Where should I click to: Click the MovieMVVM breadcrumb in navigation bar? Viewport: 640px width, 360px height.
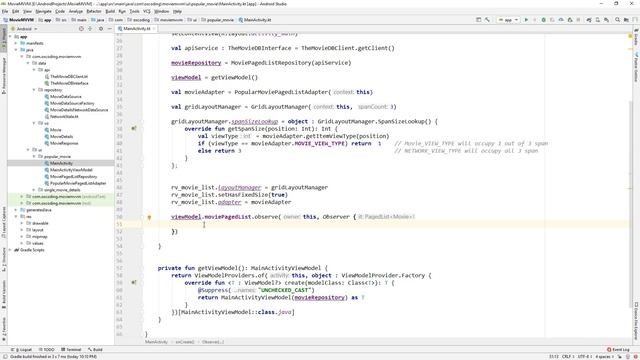tap(19, 20)
